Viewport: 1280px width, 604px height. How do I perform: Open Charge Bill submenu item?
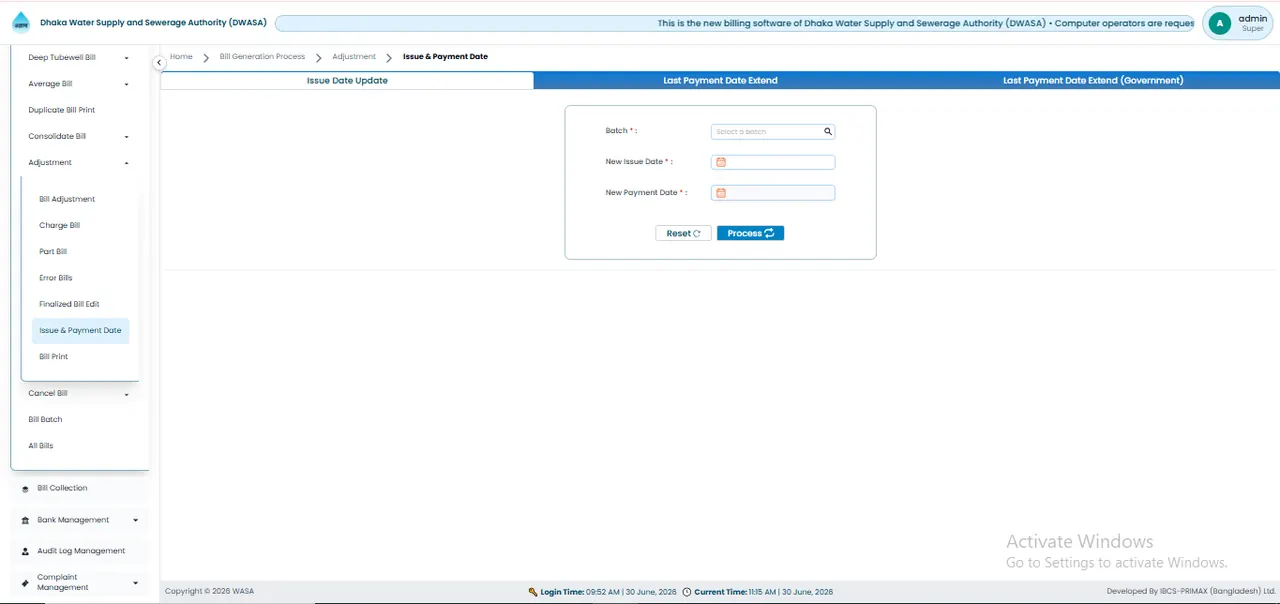[x=60, y=226]
